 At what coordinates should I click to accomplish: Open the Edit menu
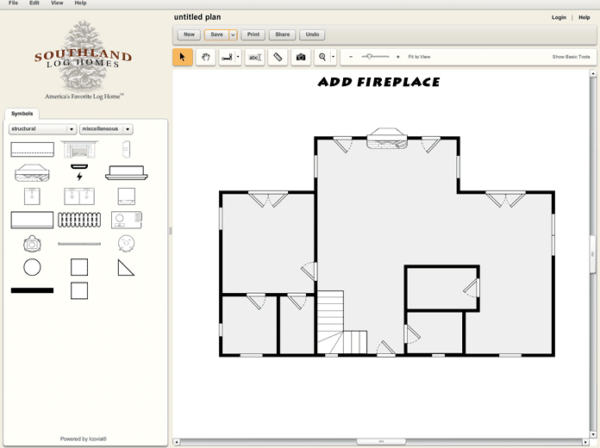pyautogui.click(x=34, y=3)
